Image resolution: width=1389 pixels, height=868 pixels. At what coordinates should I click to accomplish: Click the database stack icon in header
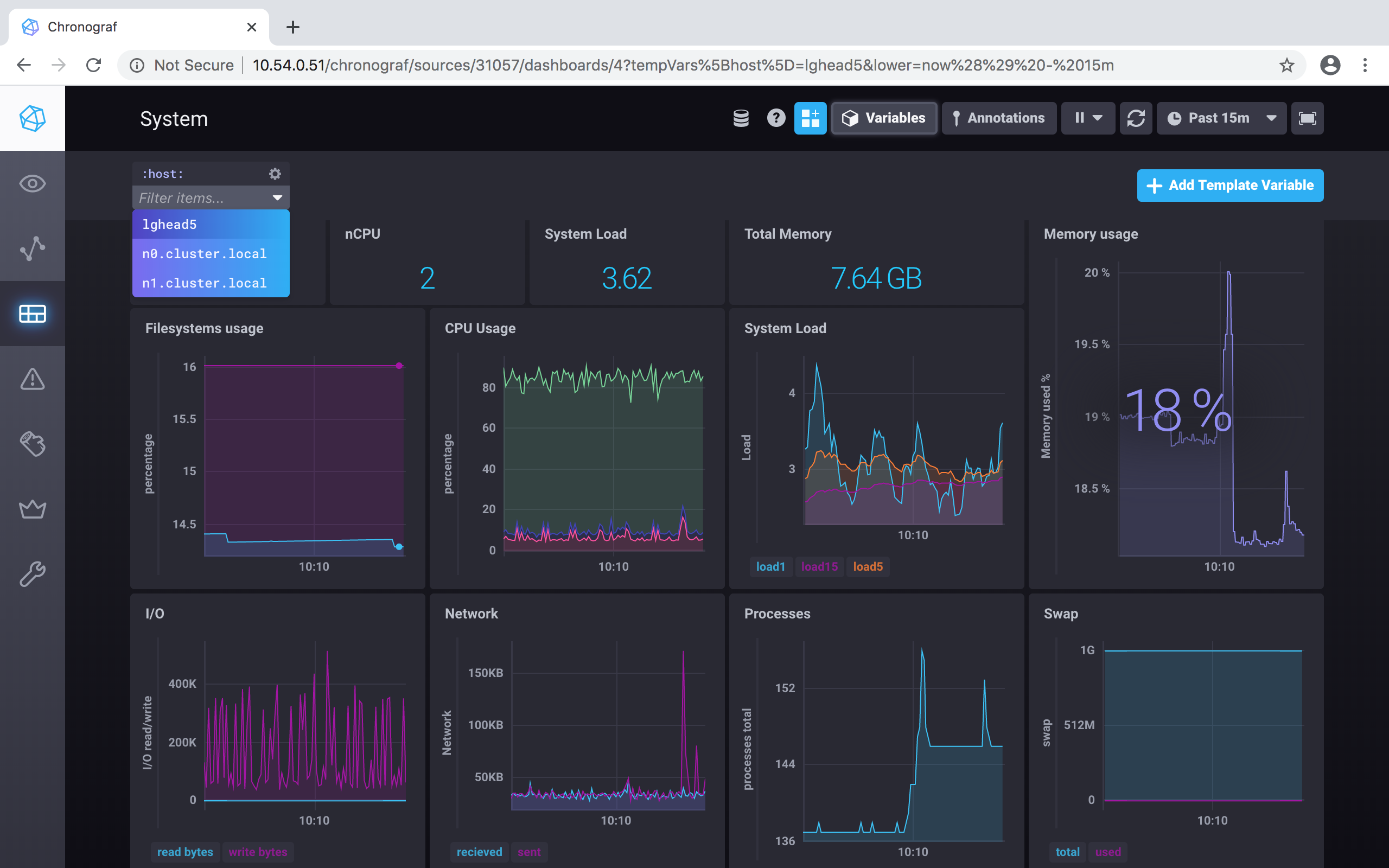click(741, 118)
